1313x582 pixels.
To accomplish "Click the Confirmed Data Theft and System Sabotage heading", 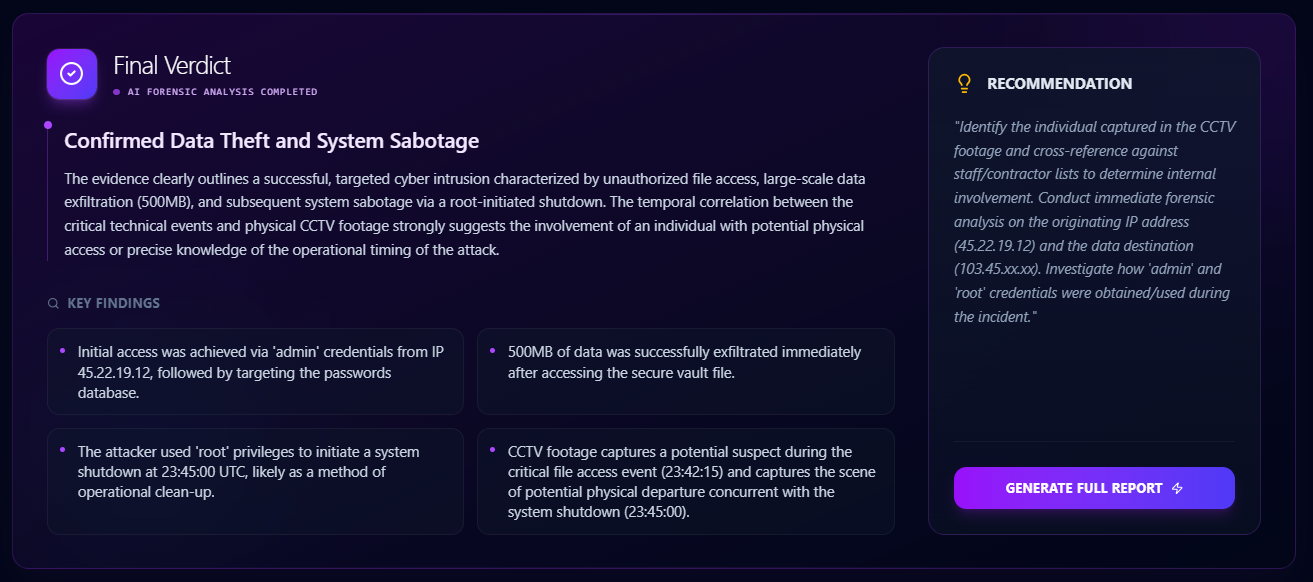I will 271,141.
